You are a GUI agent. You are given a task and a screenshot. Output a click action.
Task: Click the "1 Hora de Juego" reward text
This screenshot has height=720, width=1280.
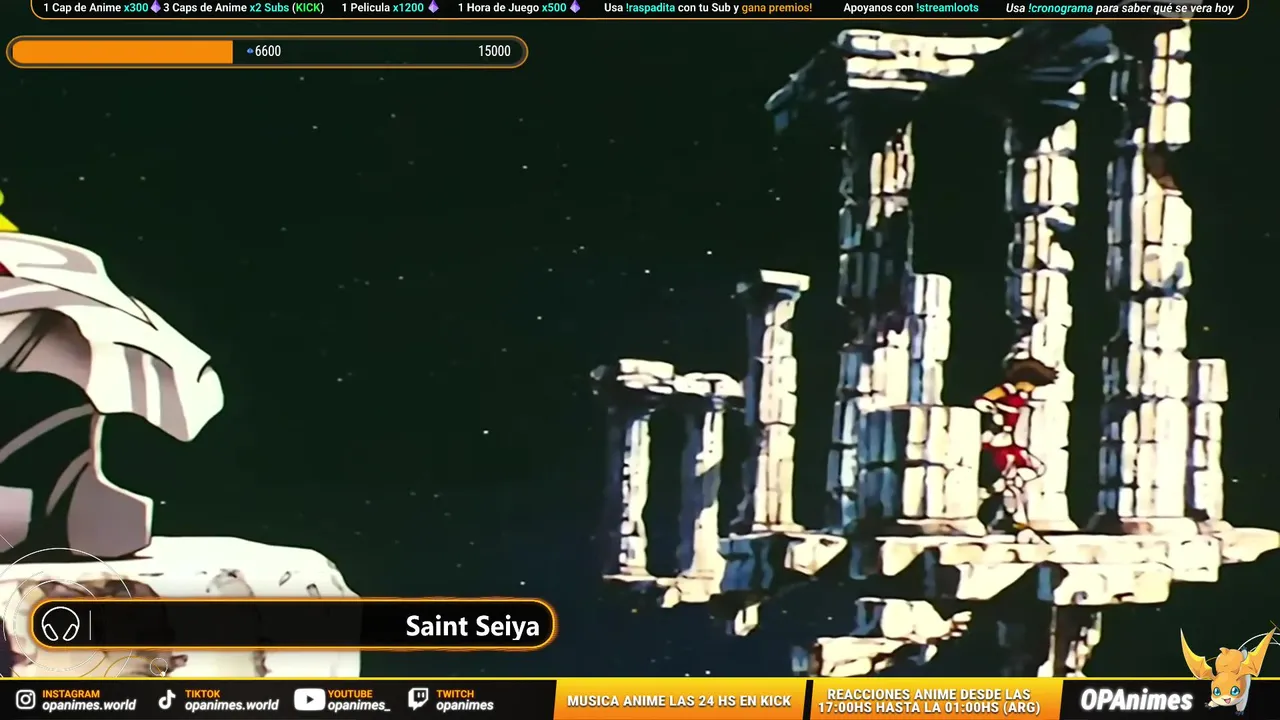(x=498, y=8)
